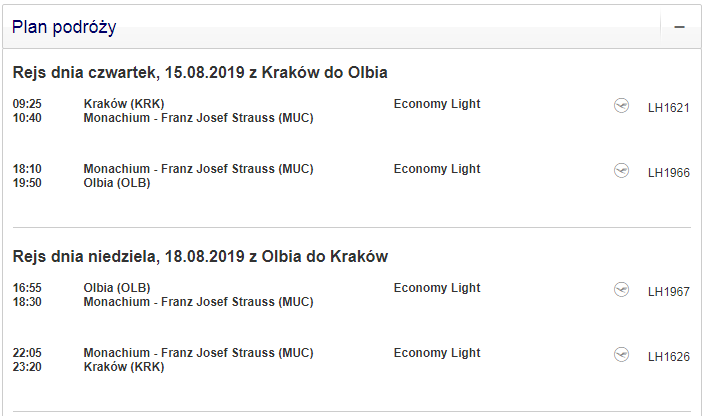Click Economy Light fare for the 22:05 Munich departure

point(437,353)
